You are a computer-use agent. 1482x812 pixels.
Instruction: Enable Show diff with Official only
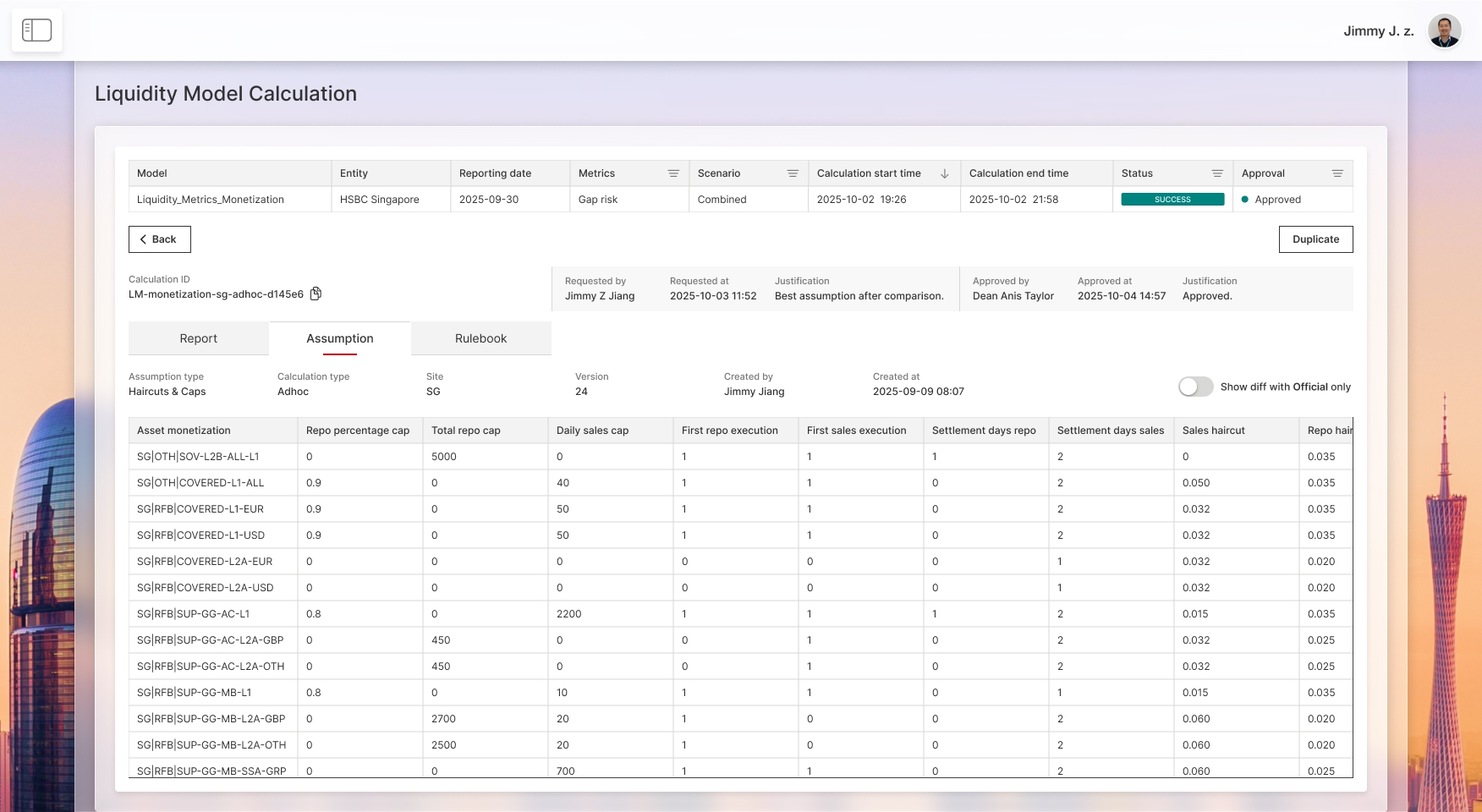click(1195, 387)
